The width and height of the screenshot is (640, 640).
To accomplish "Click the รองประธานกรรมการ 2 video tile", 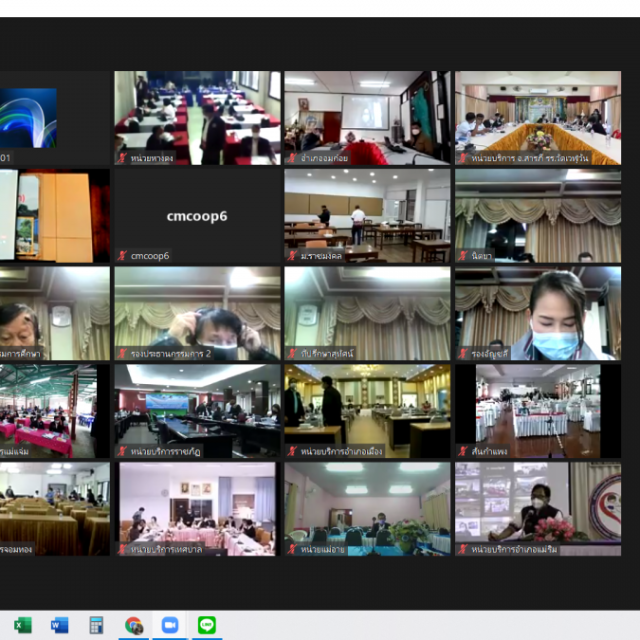I will pos(197,313).
